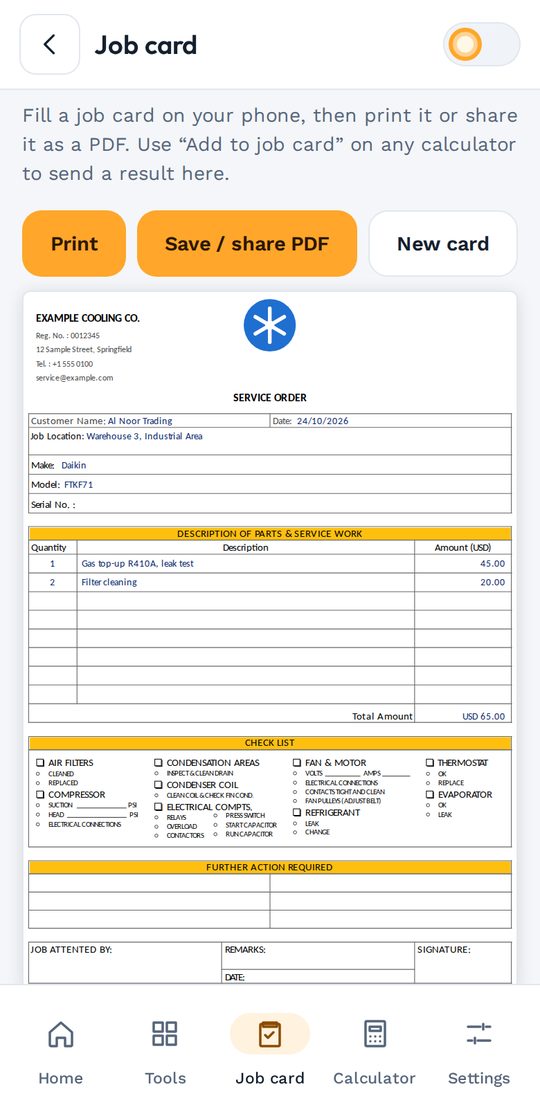Select REPLACE under Thermostat

click(445, 783)
